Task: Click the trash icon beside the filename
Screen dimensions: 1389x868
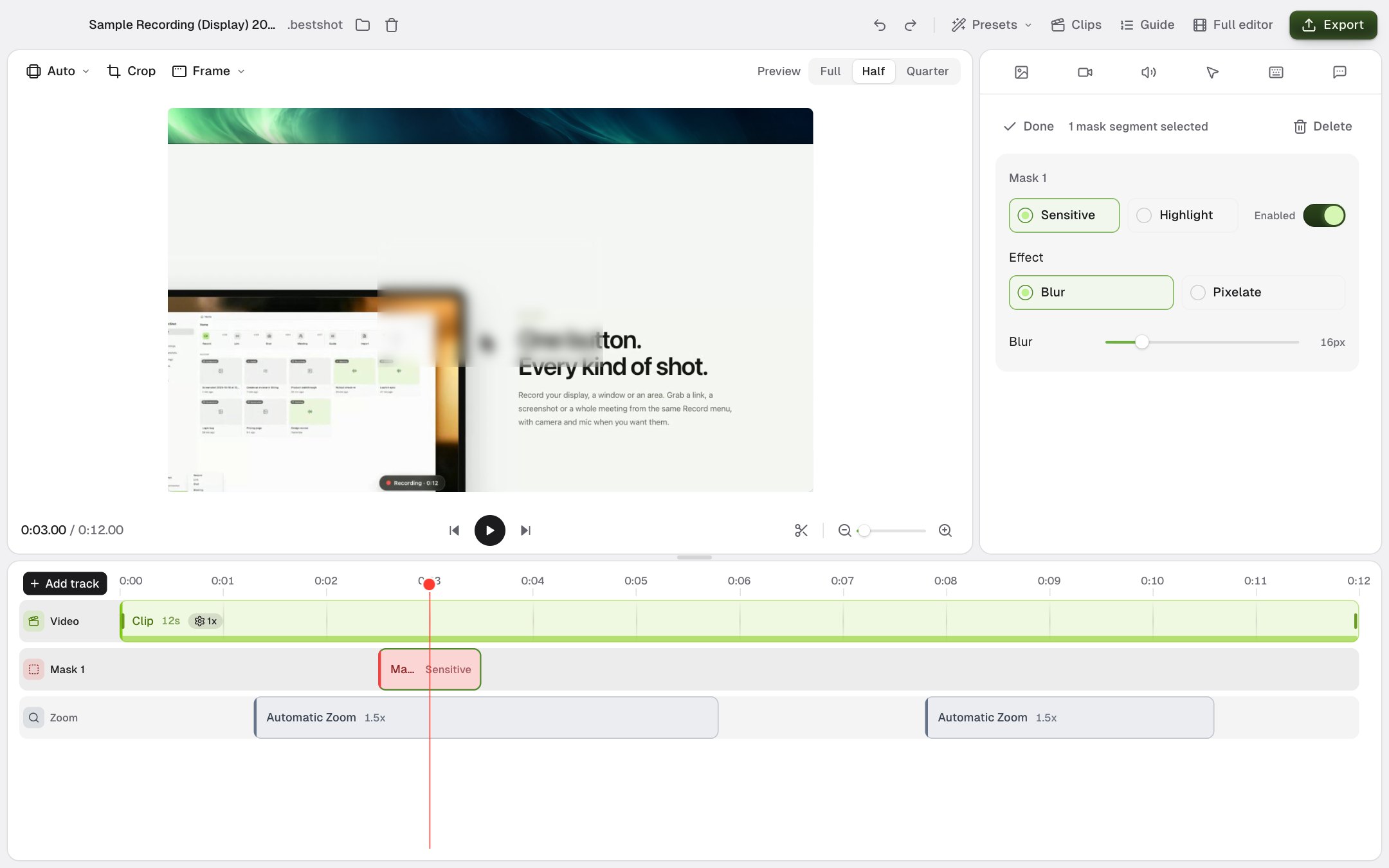Action: (x=392, y=25)
